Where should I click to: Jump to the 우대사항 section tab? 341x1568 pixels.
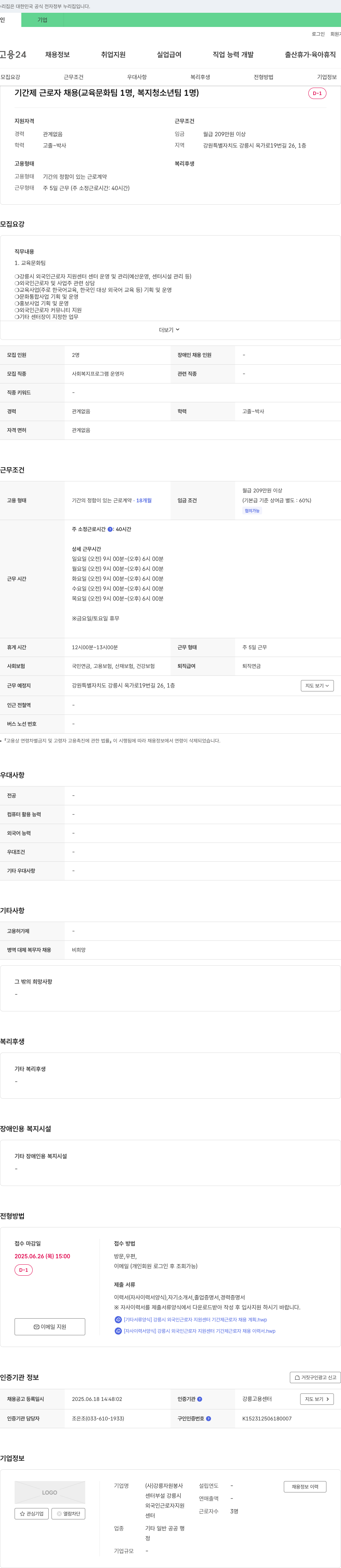point(137,77)
